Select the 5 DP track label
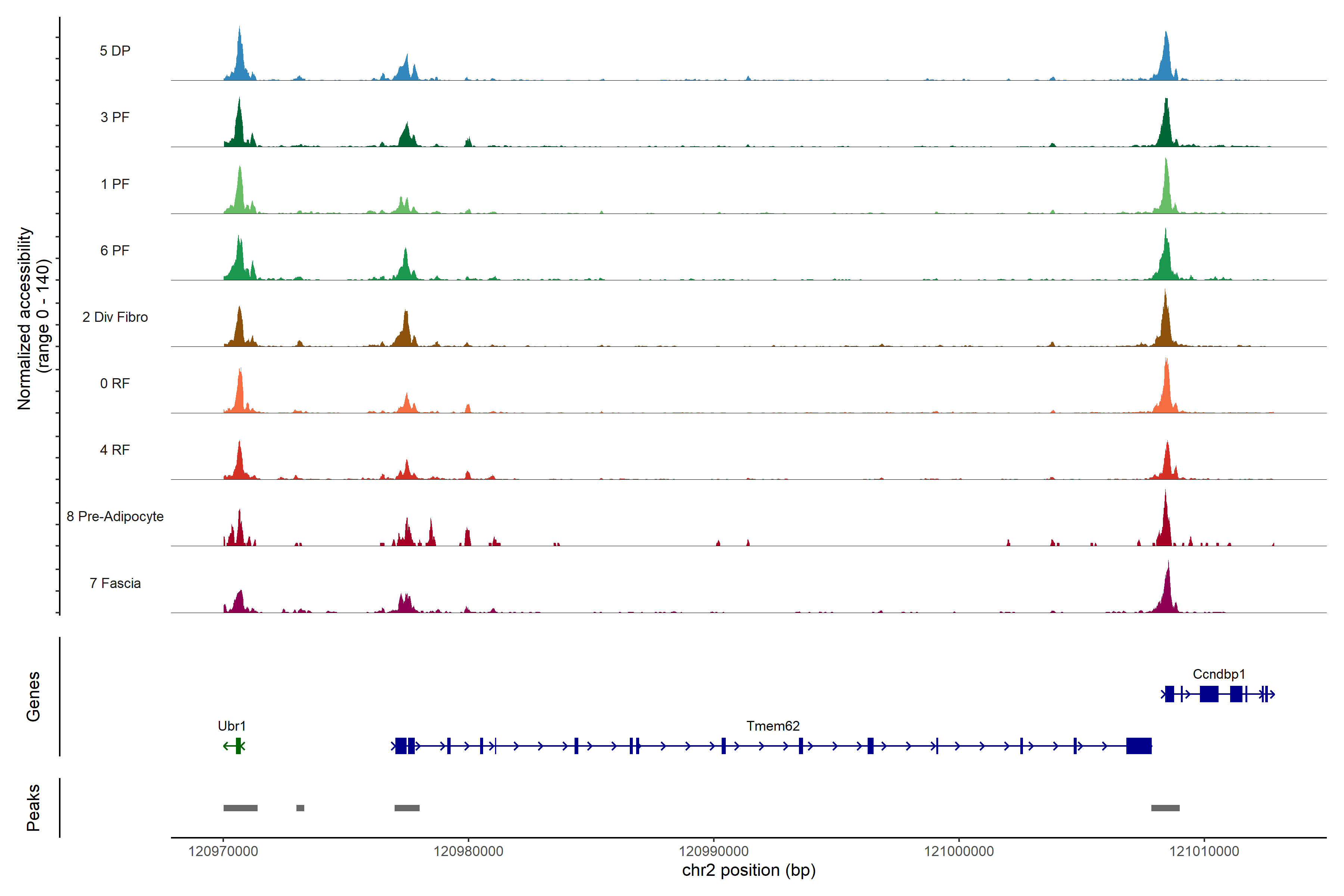The height and width of the screenshot is (896, 1344). click(115, 51)
